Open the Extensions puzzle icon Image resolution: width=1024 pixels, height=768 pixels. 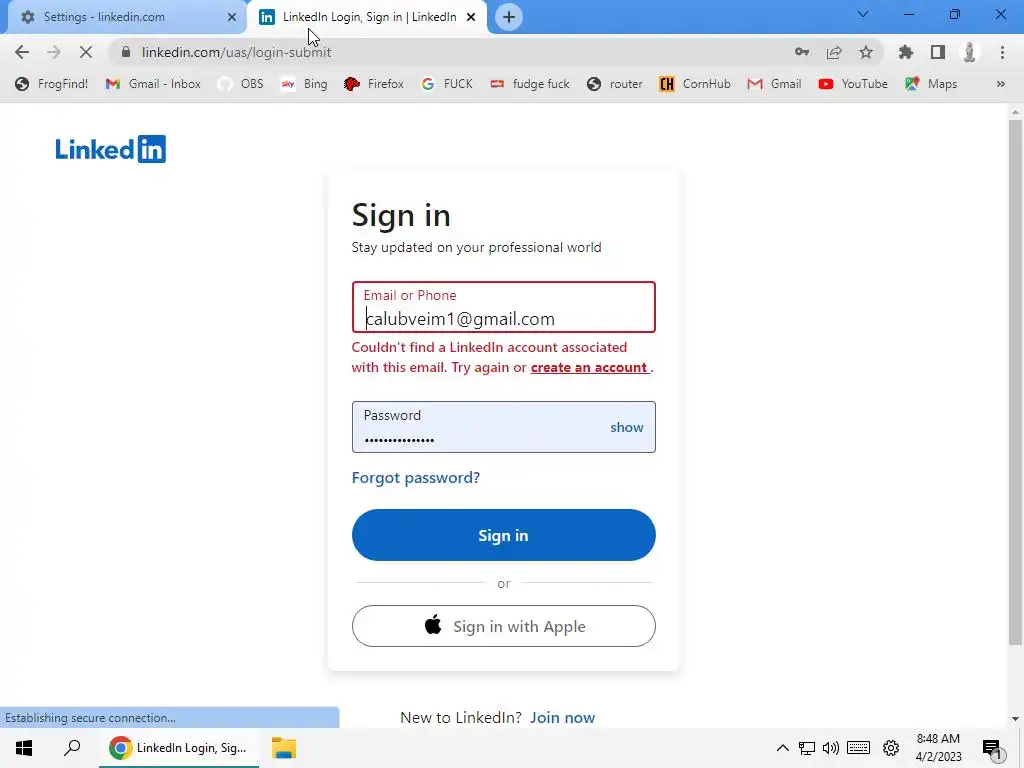(x=905, y=52)
